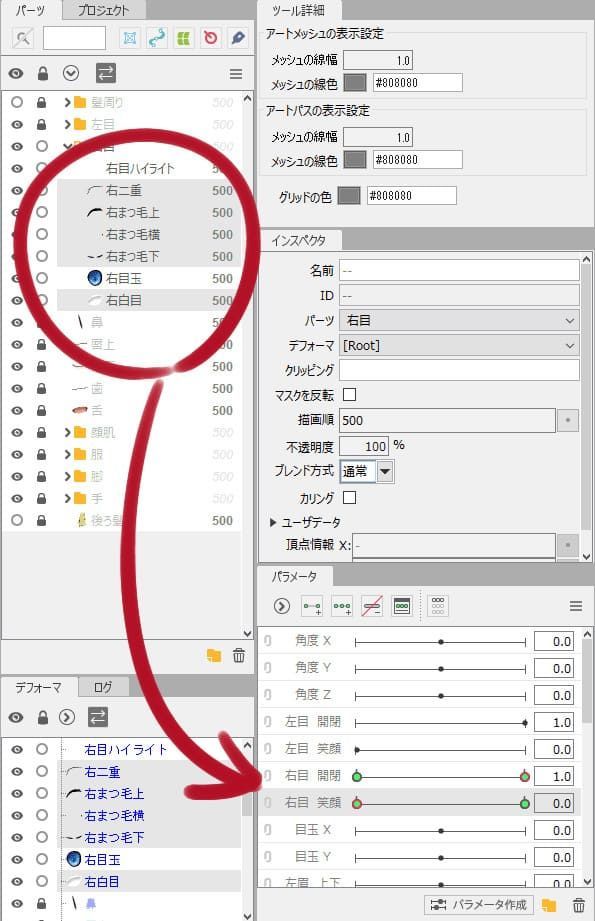595x921 pixels.
Task: Unlock the 顔肌 folder lock icon
Action: coord(41,432)
